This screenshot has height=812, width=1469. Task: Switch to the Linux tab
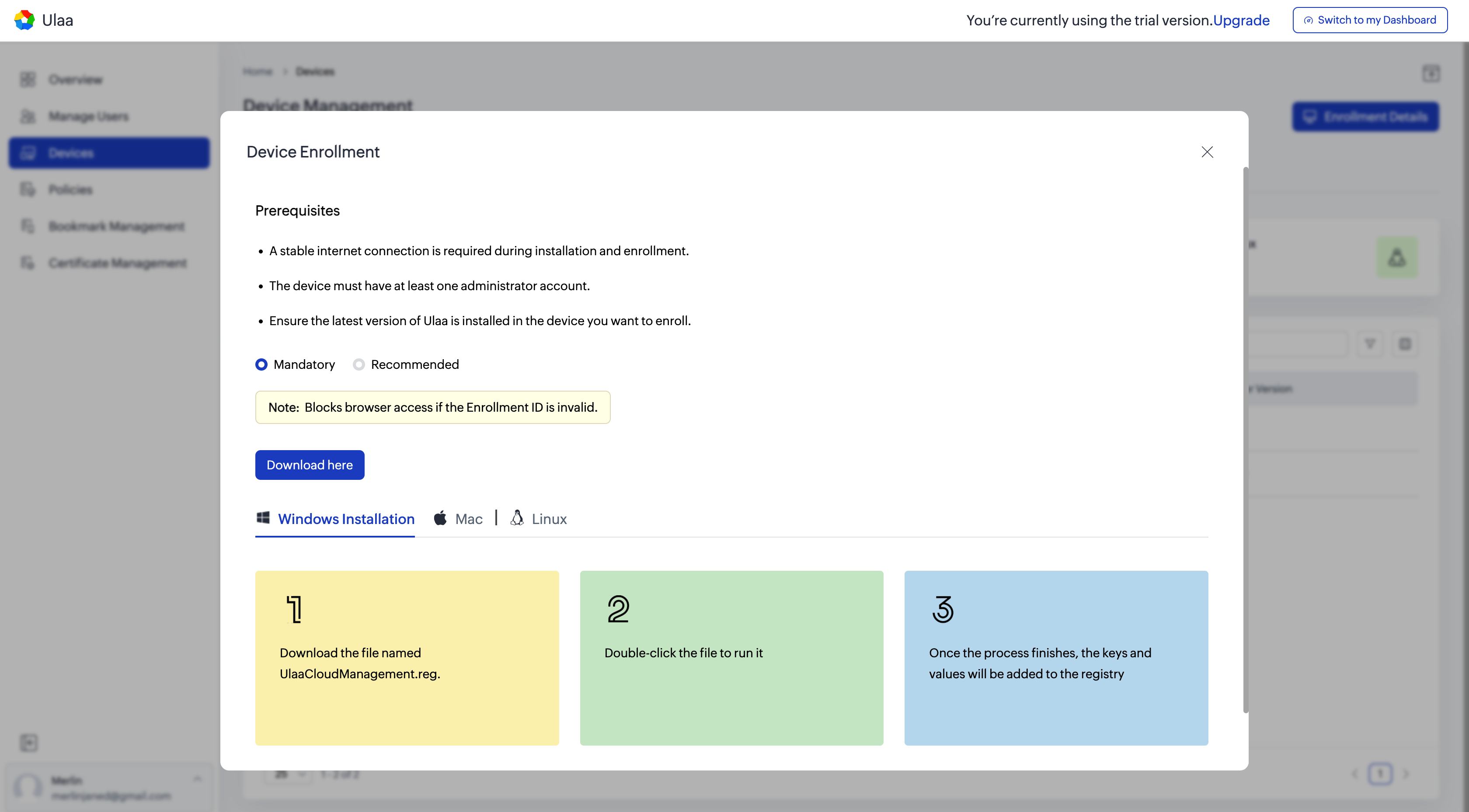click(x=549, y=519)
